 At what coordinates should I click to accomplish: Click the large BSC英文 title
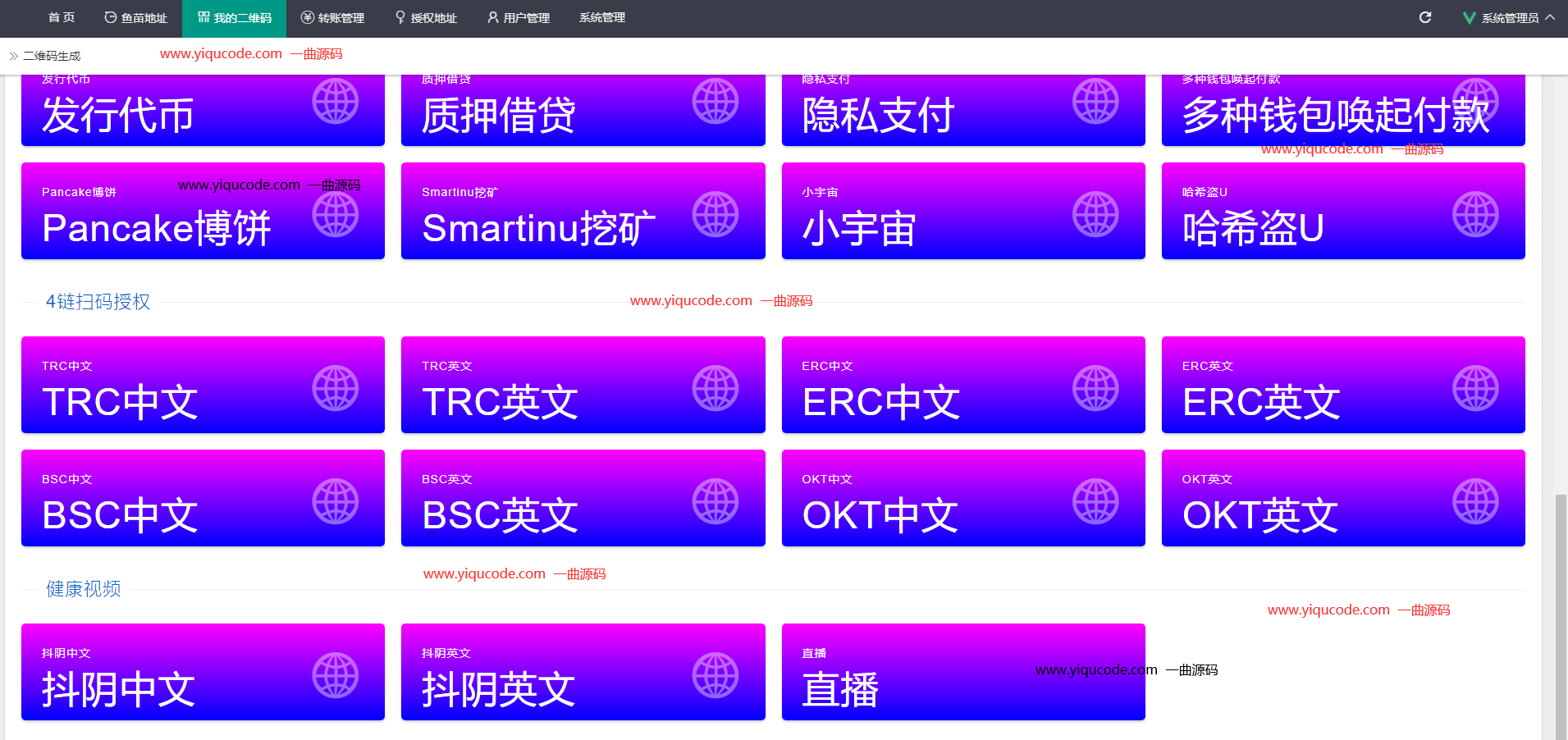tap(500, 515)
